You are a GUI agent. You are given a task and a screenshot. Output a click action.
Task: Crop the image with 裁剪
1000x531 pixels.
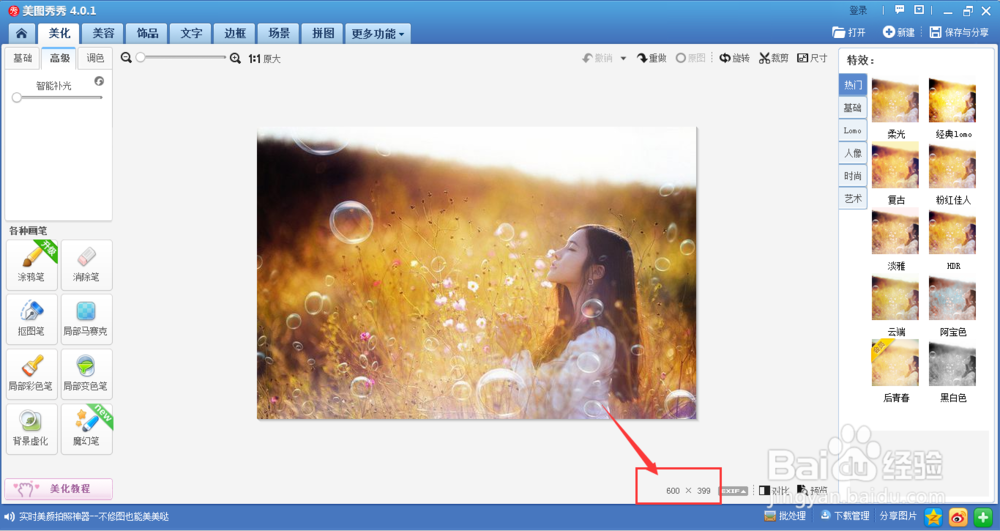774,58
